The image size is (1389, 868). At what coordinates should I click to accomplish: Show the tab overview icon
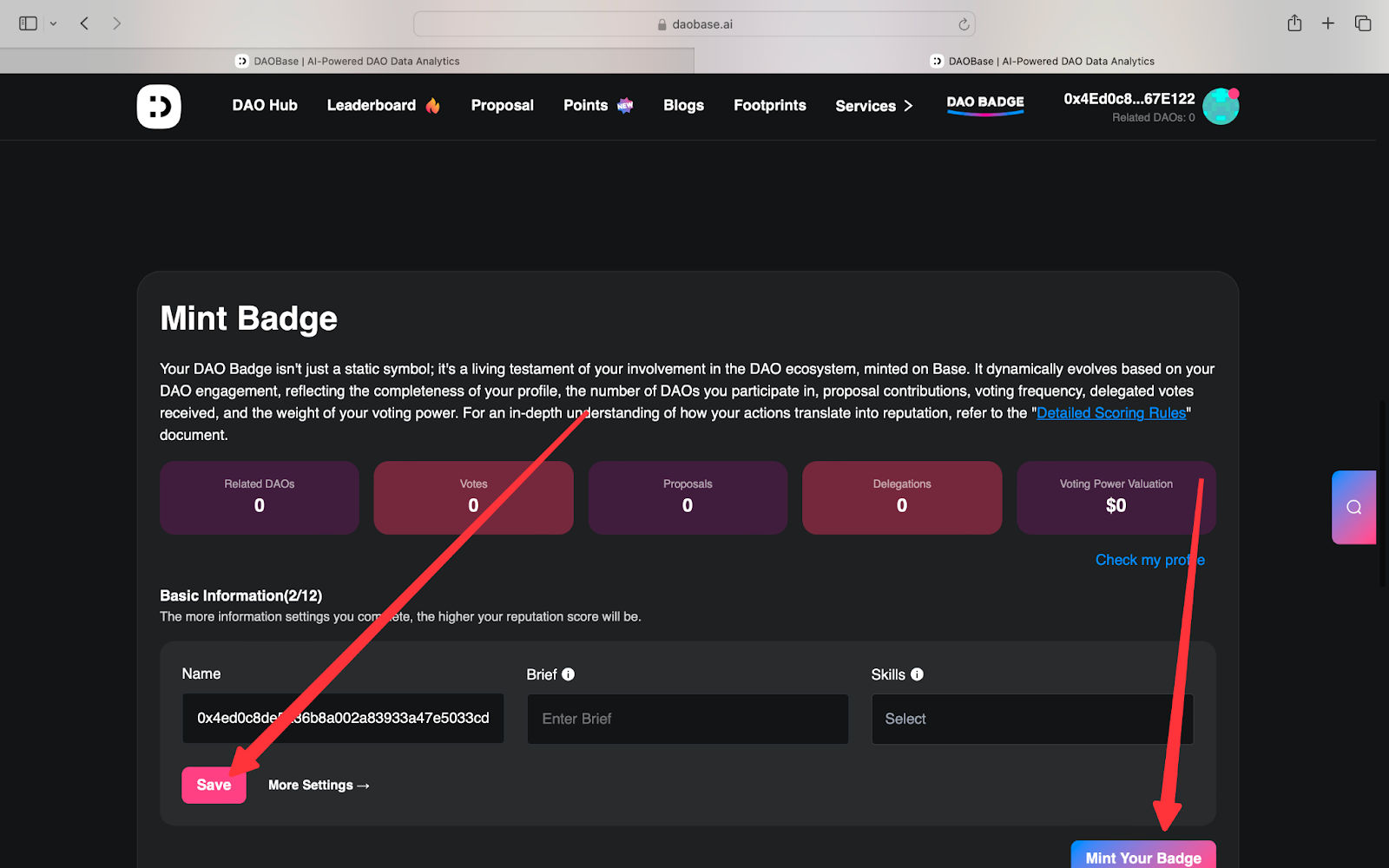pos(1363,23)
